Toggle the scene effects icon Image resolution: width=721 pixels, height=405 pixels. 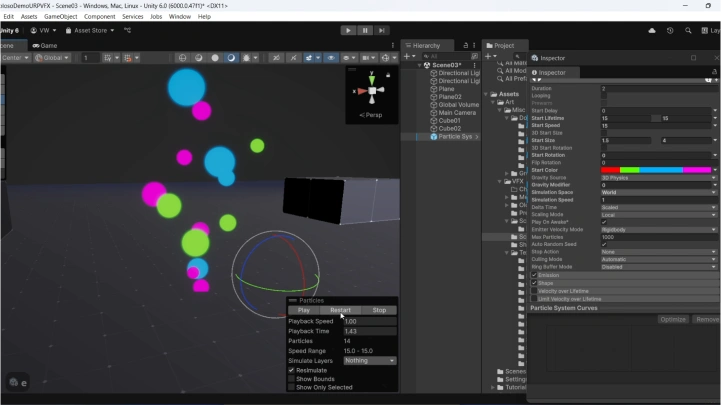point(309,57)
